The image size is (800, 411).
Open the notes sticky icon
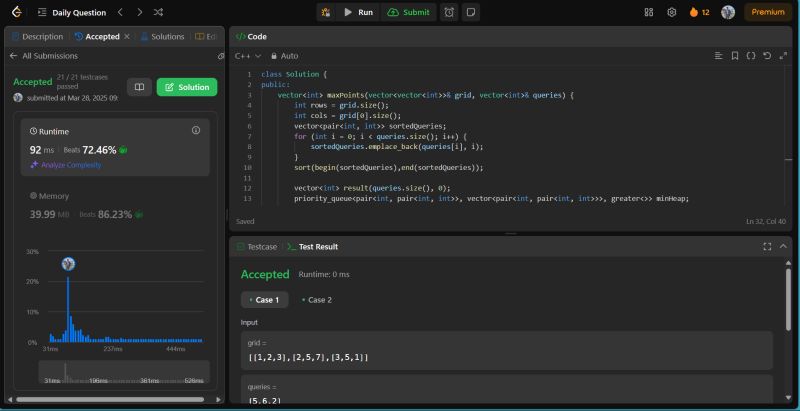point(471,12)
